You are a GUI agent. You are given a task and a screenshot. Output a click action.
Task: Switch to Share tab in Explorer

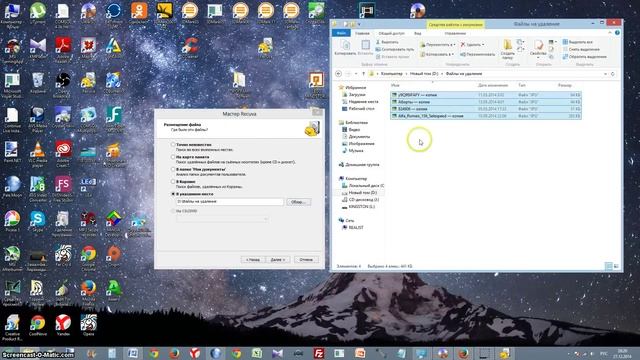391,33
